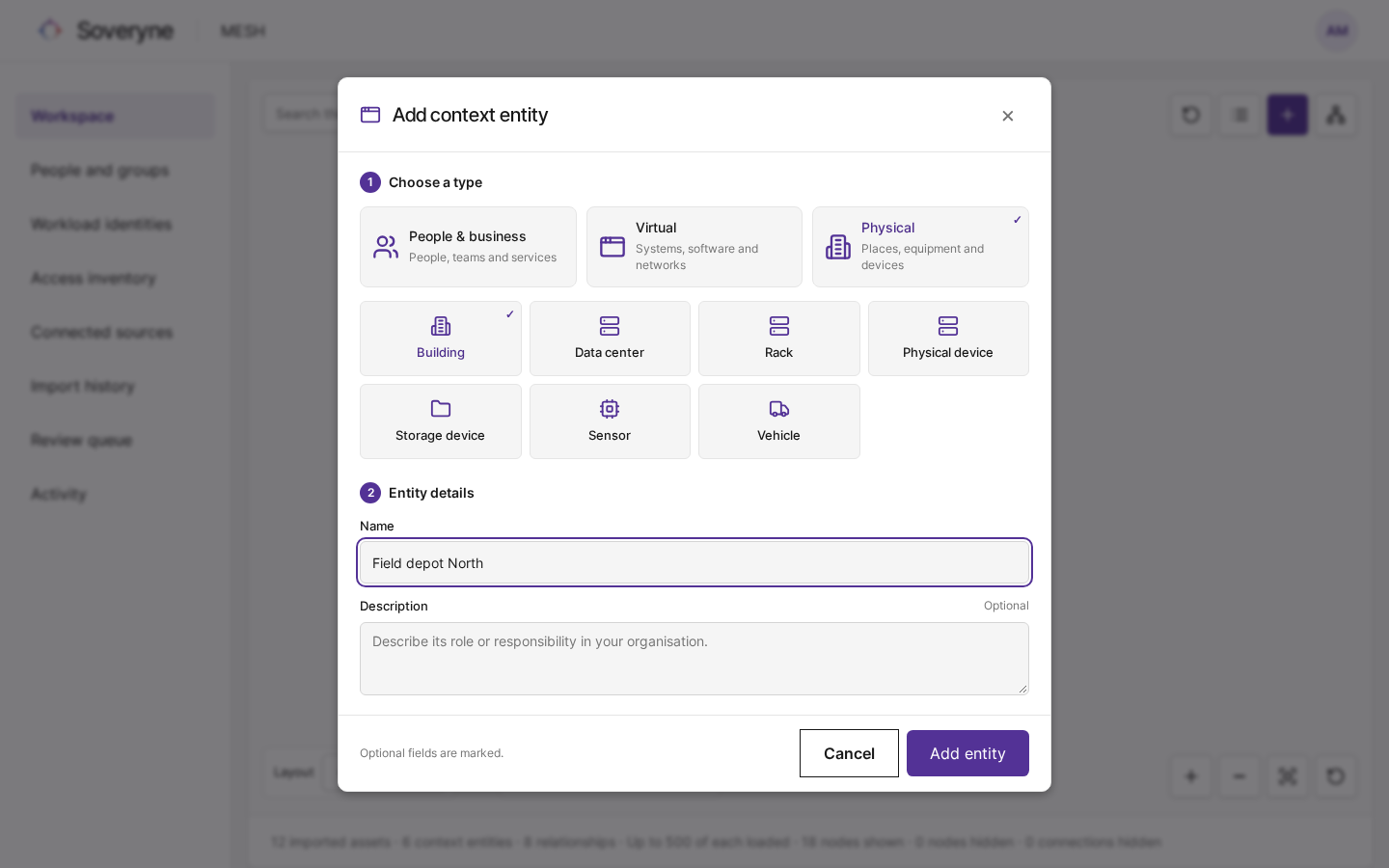Screen dimensions: 1389x868
Task: Pick the Sensor subtype
Action: tap(610, 421)
